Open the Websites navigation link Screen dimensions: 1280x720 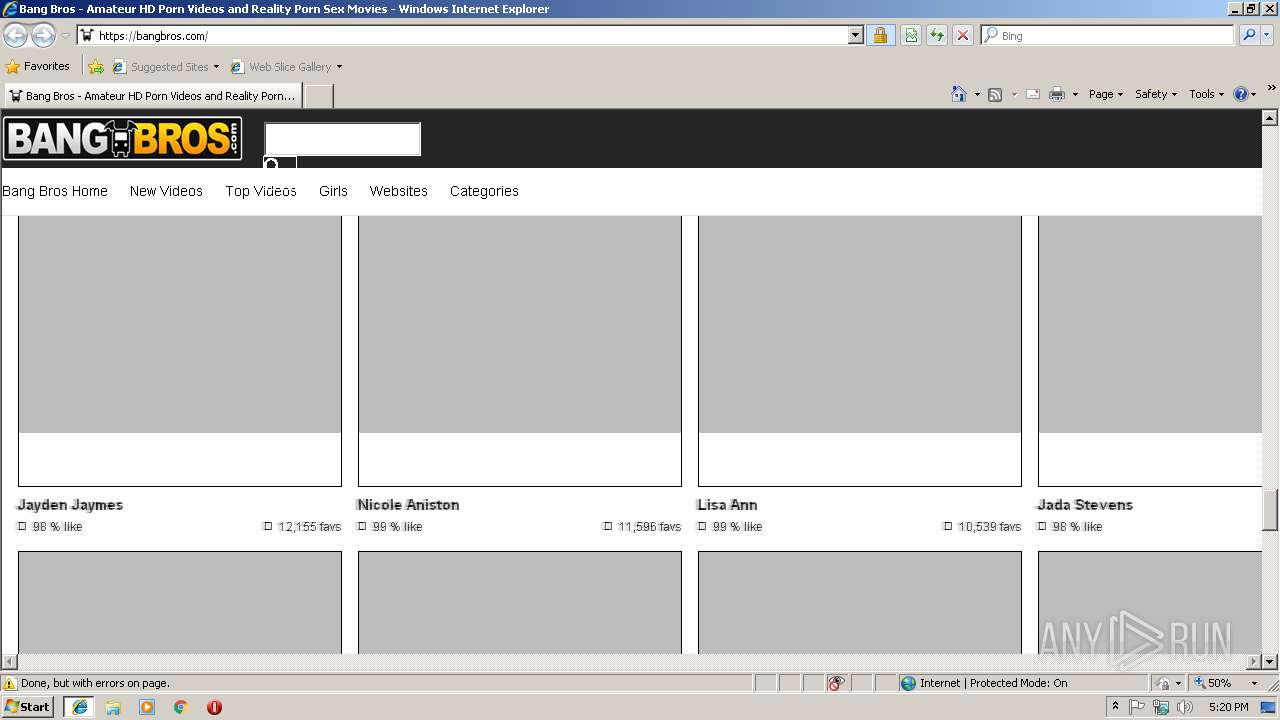[x=398, y=191]
